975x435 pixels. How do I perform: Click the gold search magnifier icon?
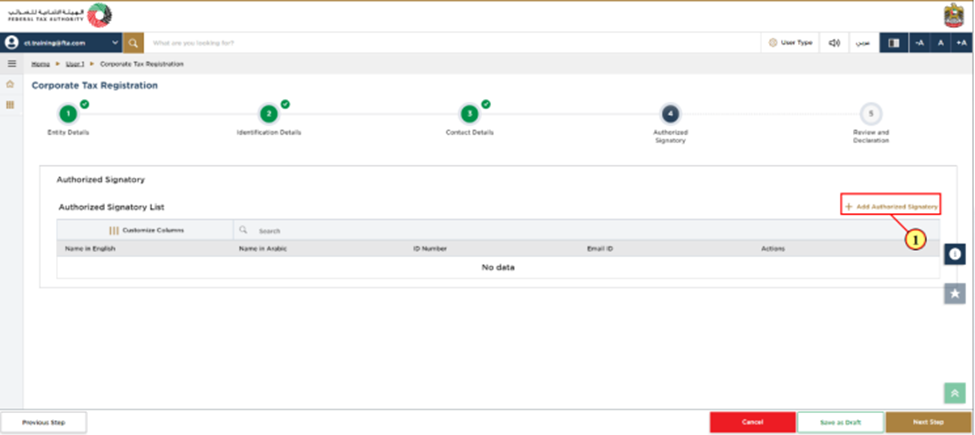[x=134, y=43]
